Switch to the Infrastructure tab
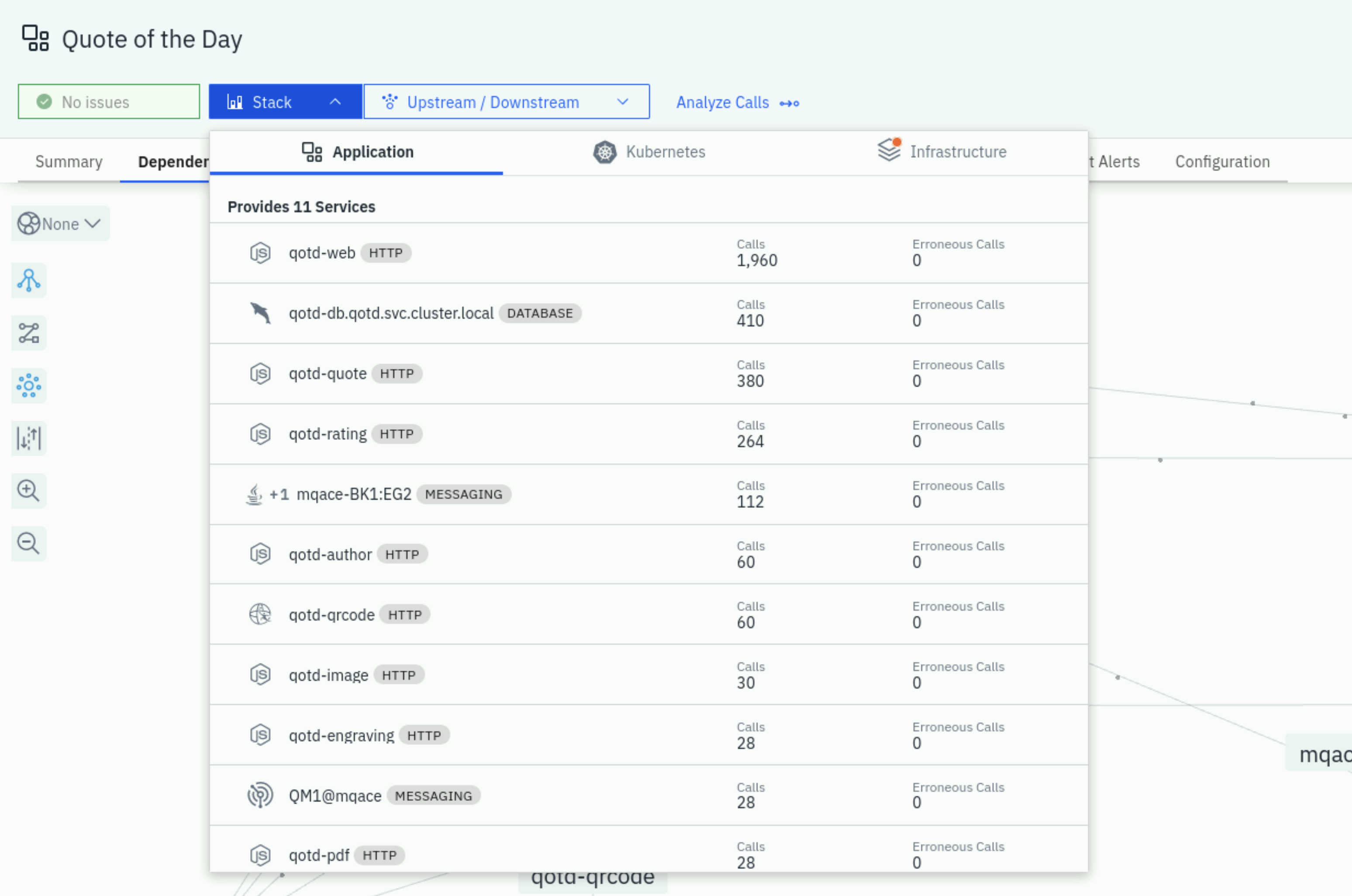This screenshot has height=896, width=1352. 942,152
